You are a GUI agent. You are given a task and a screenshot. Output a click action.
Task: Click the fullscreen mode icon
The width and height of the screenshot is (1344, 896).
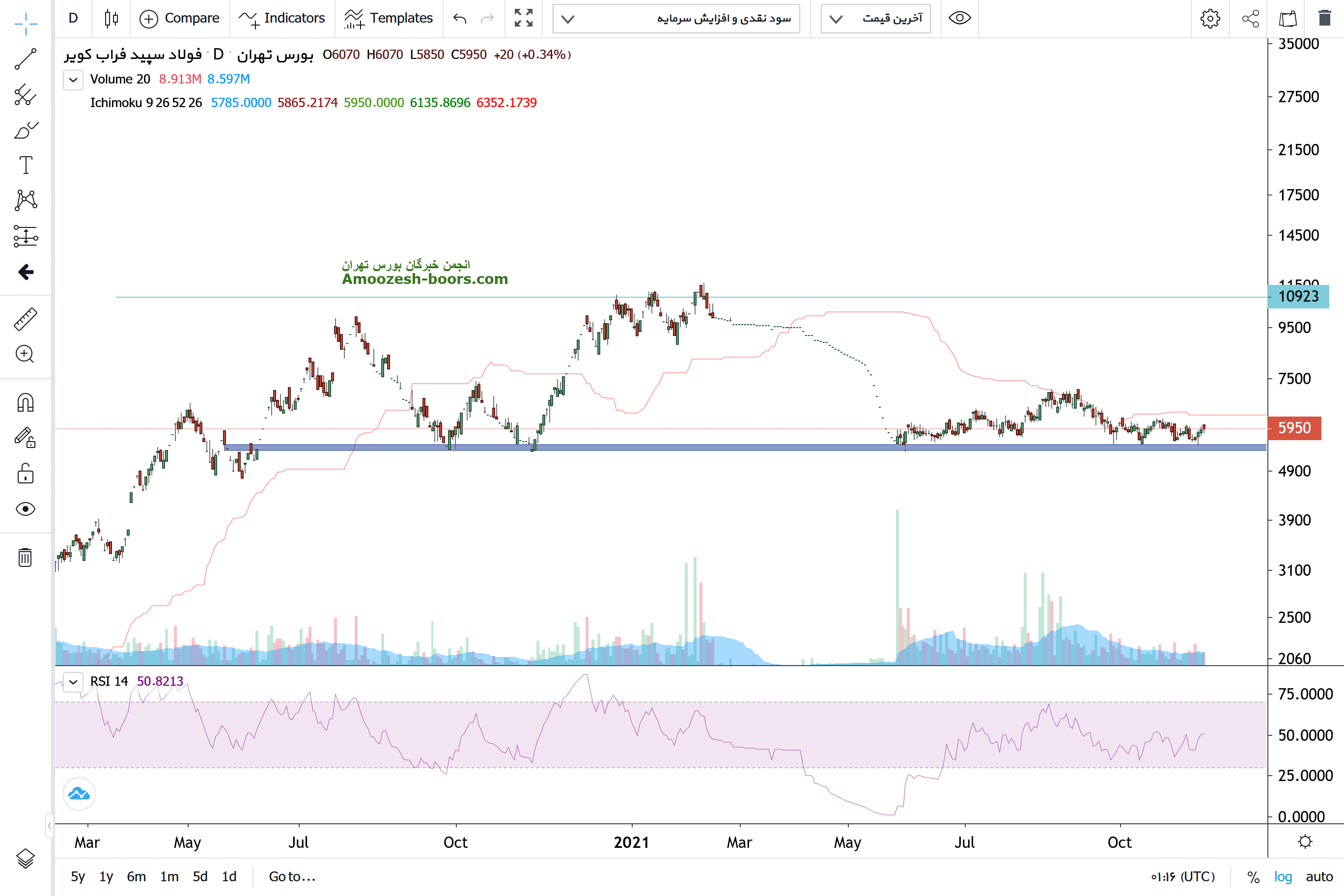coord(523,18)
